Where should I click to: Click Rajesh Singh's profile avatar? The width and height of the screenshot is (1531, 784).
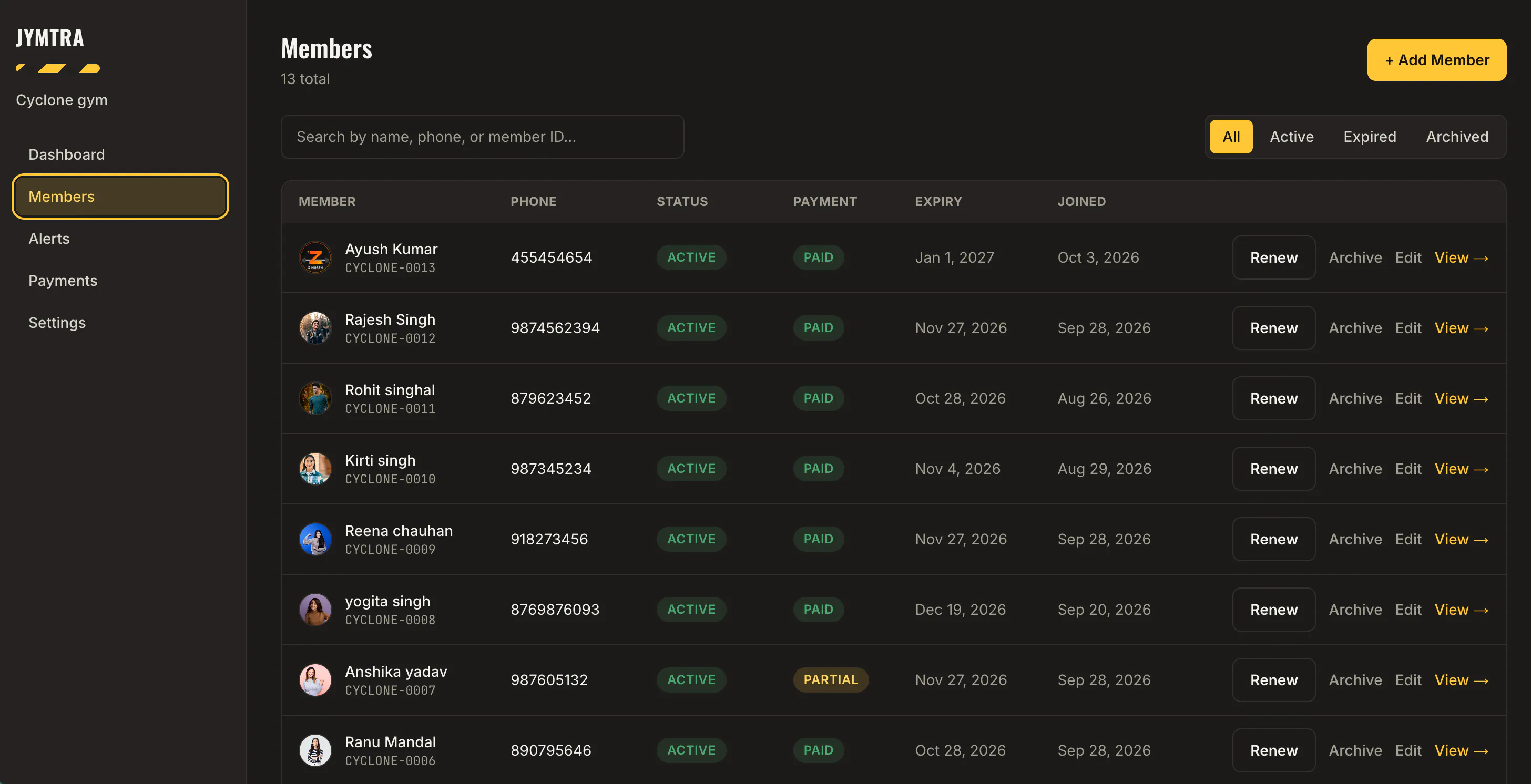(x=315, y=328)
